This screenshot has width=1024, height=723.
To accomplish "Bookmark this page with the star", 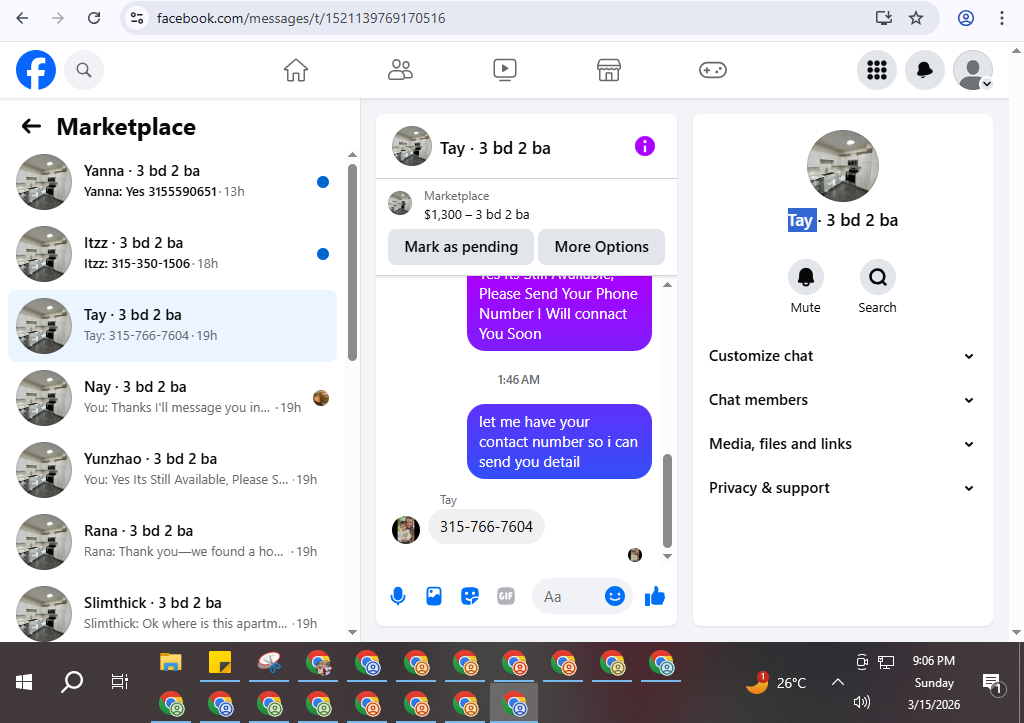I will coord(916,18).
